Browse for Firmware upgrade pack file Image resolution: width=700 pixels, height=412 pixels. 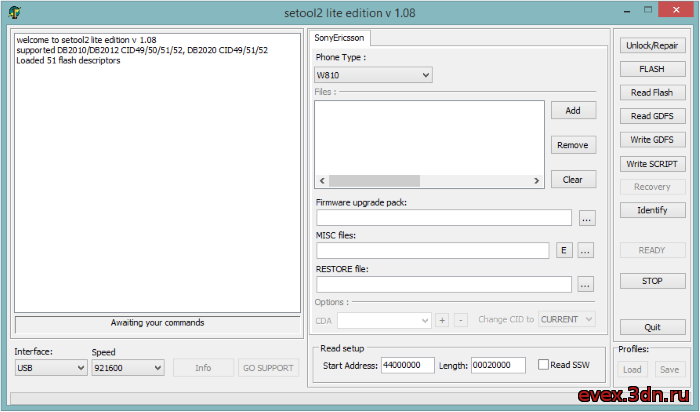587,218
